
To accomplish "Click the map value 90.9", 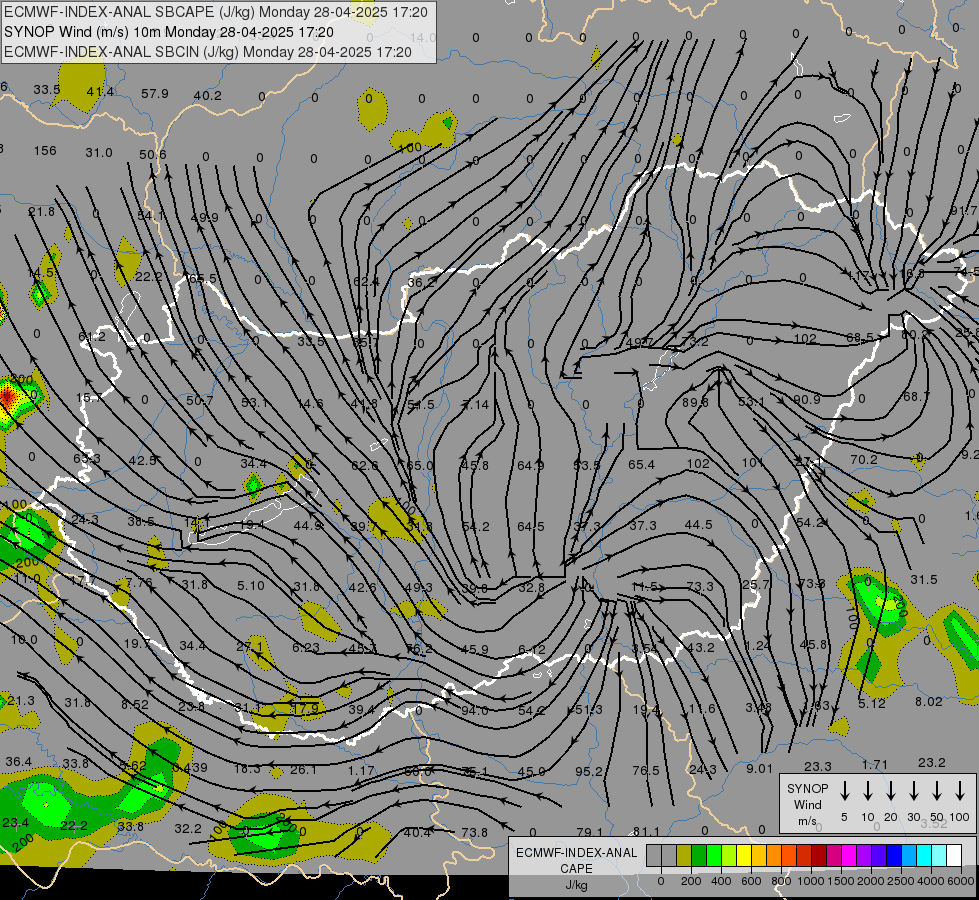I will point(807,399).
